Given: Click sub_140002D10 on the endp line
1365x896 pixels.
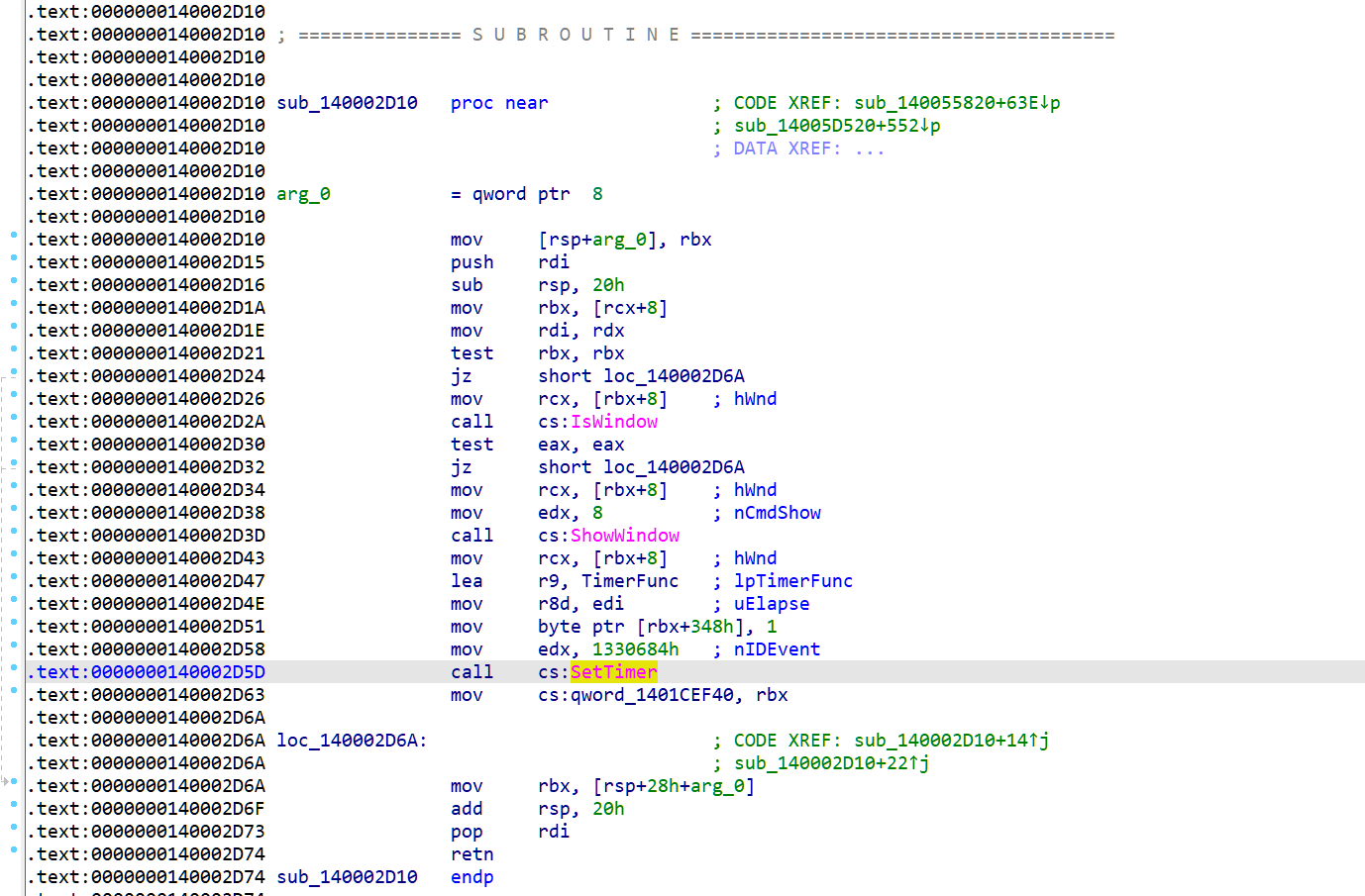Looking at the screenshot, I should pyautogui.click(x=347, y=877).
